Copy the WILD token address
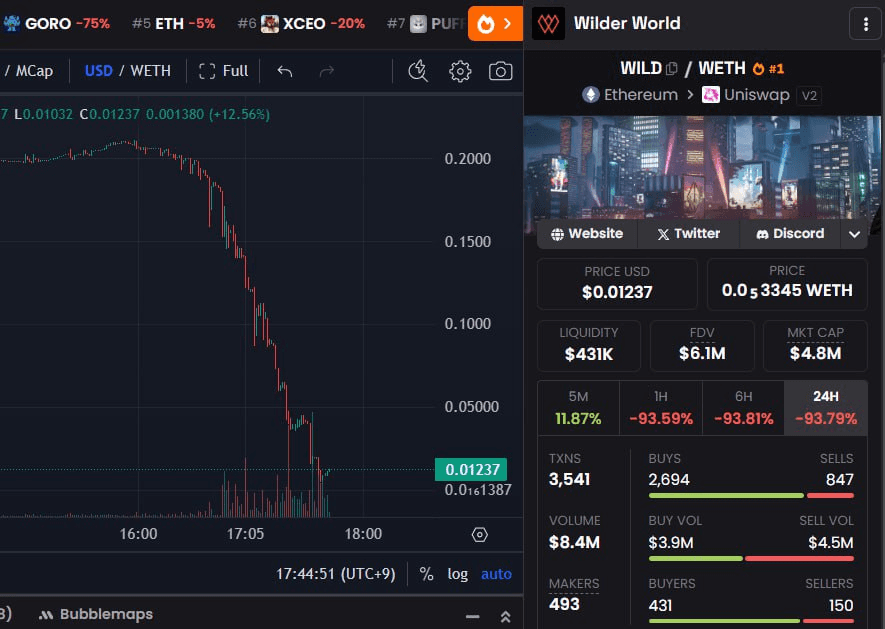The width and height of the screenshot is (885, 629). click(x=672, y=68)
